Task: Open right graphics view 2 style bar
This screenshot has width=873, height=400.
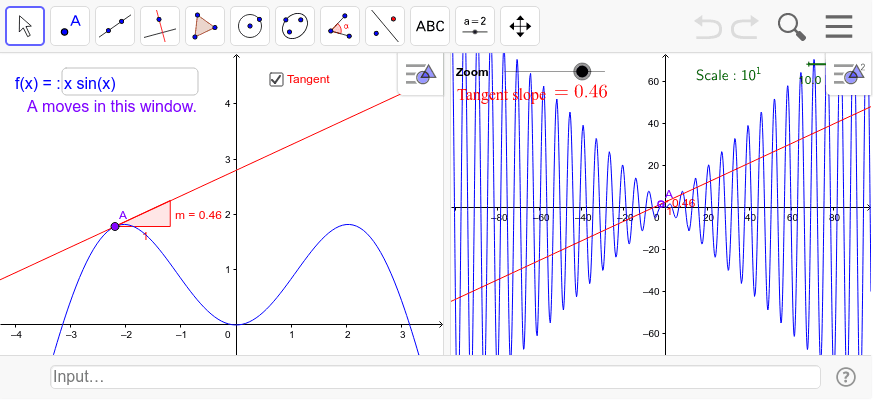Action: tap(849, 74)
